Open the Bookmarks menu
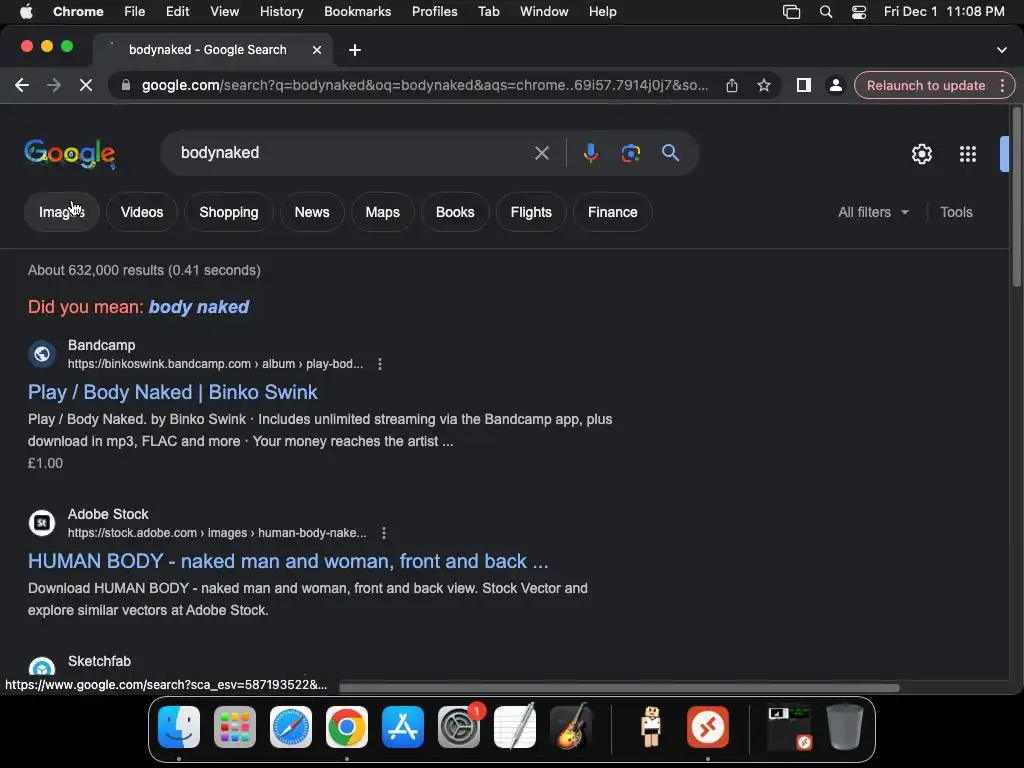 tap(357, 12)
